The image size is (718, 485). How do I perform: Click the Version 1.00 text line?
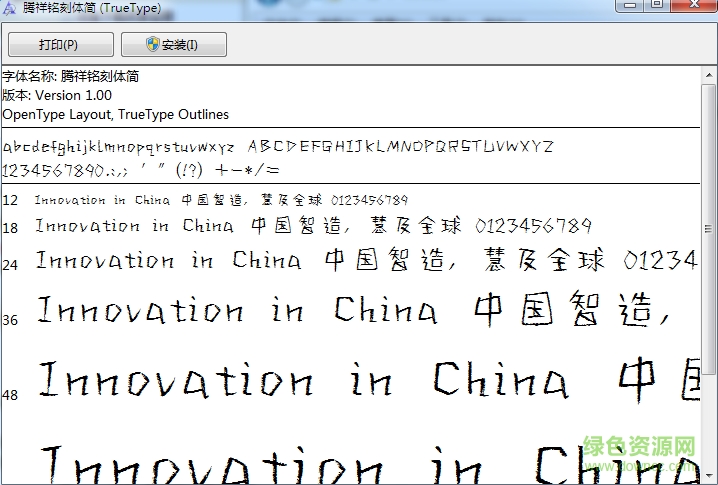pos(57,95)
